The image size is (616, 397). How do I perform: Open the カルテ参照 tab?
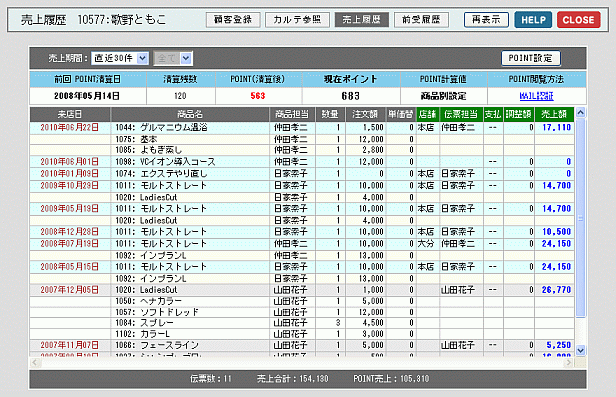297,20
